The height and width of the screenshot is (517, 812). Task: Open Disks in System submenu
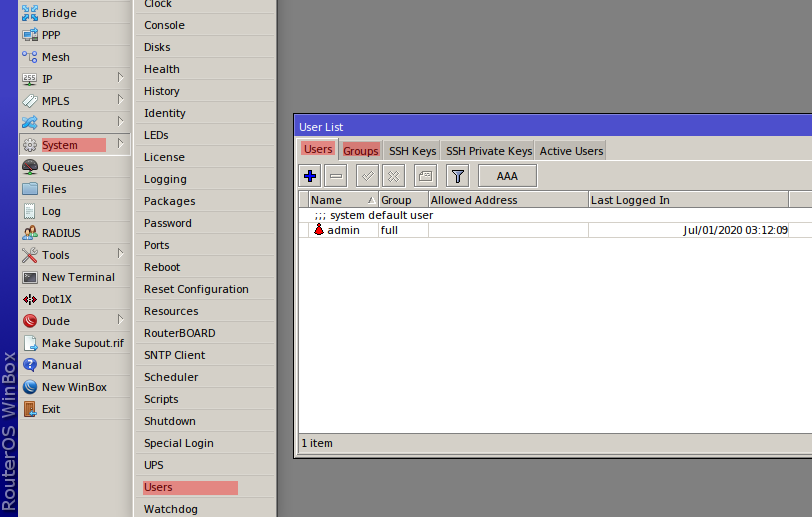[x=205, y=47]
